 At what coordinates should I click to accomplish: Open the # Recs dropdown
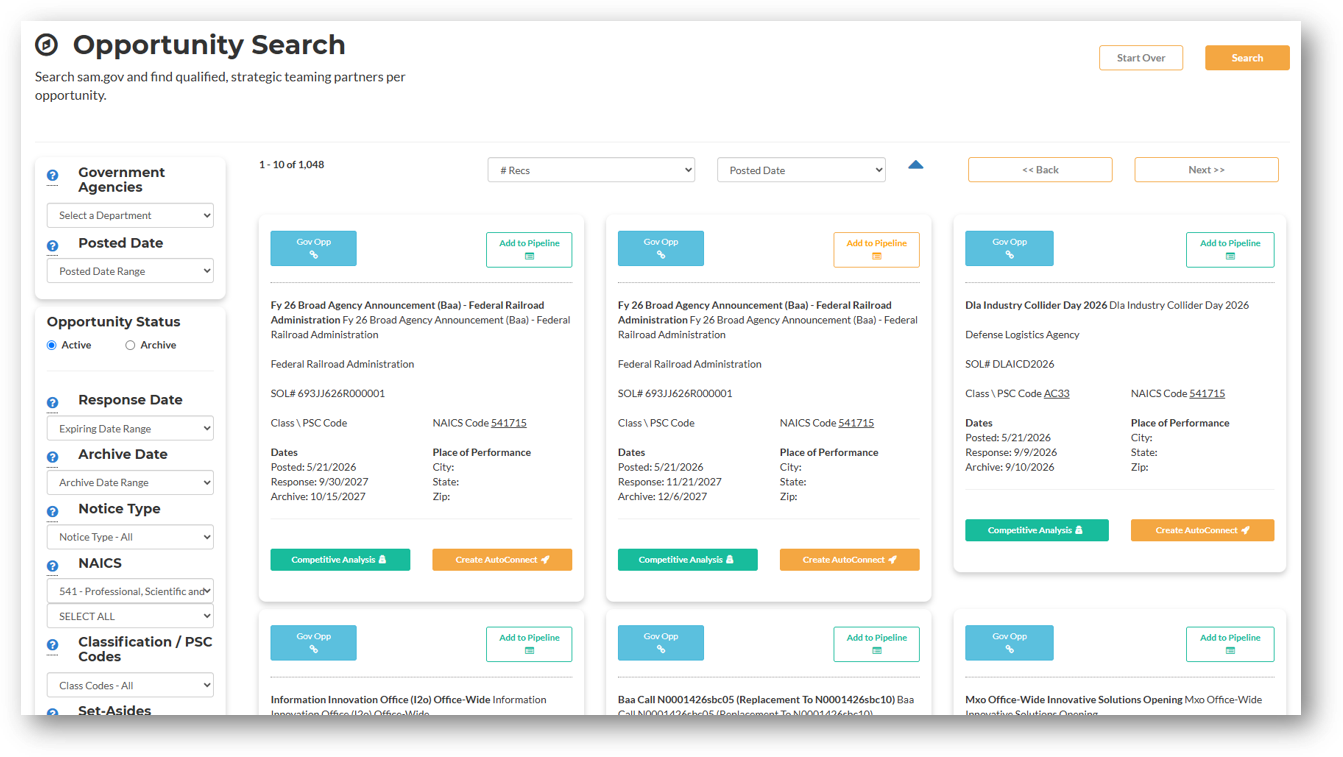click(591, 170)
